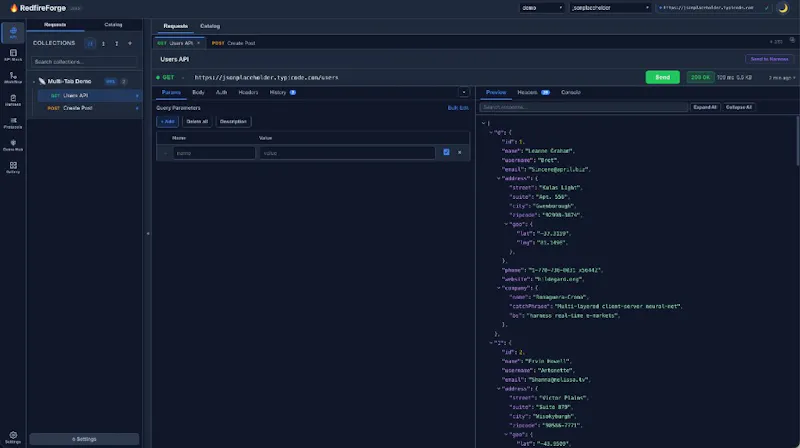Screen dimensions: 800x448
Task: Collapse the first user's "geo" node
Action: click(x=506, y=224)
